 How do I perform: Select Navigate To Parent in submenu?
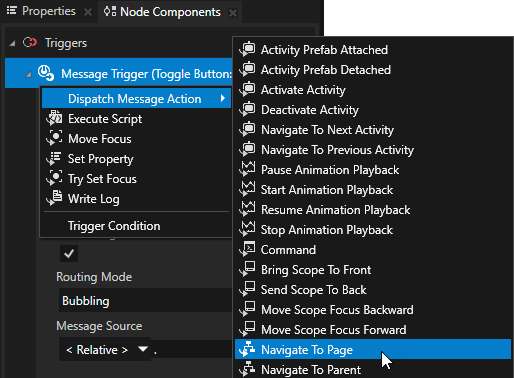(373, 369)
